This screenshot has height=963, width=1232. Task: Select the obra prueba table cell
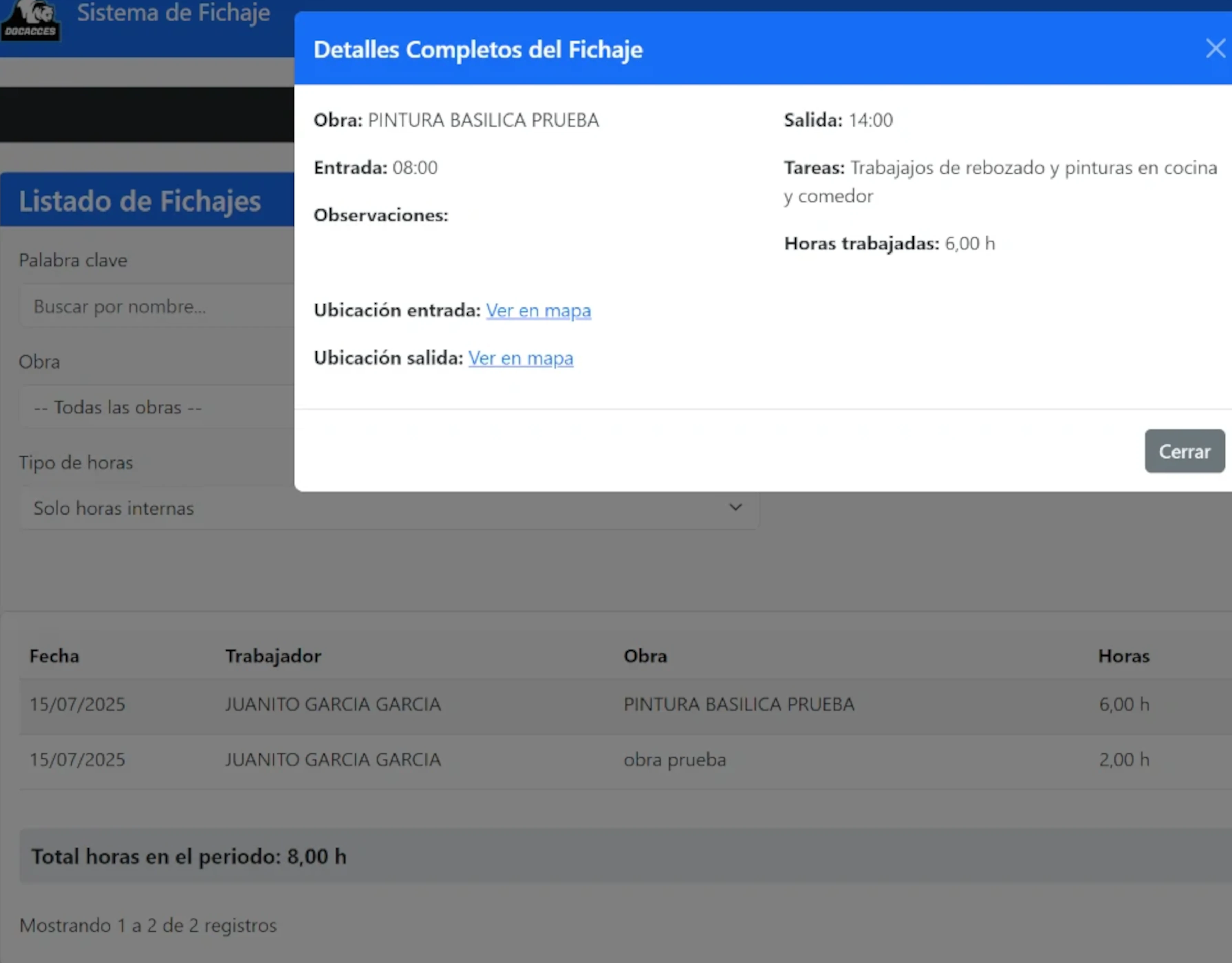[x=675, y=760]
